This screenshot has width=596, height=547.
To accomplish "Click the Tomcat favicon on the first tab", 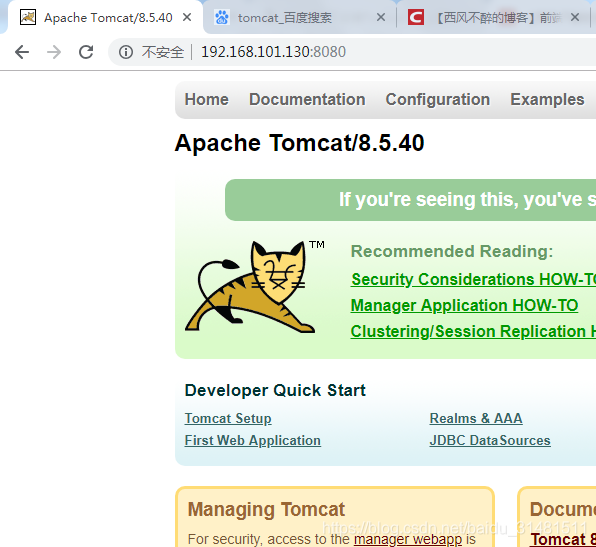I will [x=28, y=17].
